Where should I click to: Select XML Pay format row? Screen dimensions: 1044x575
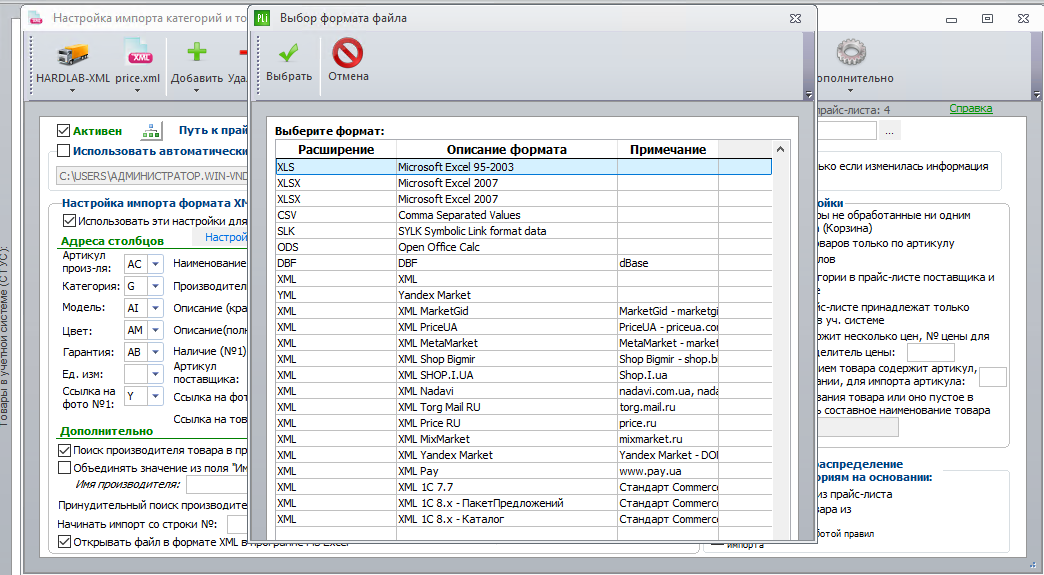523,471
